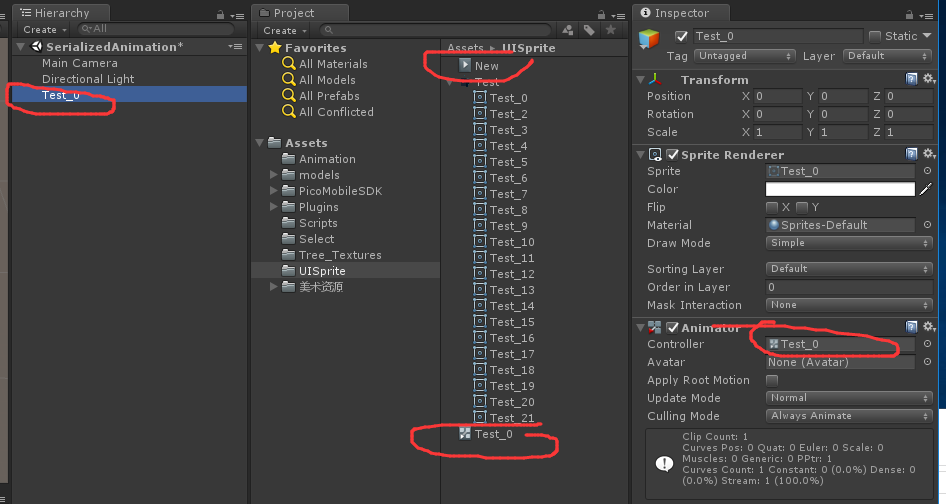Viewport: 946px width, 504px height.
Task: Open the Inspector panel options menu icon
Action: pyautogui.click(x=926, y=16)
